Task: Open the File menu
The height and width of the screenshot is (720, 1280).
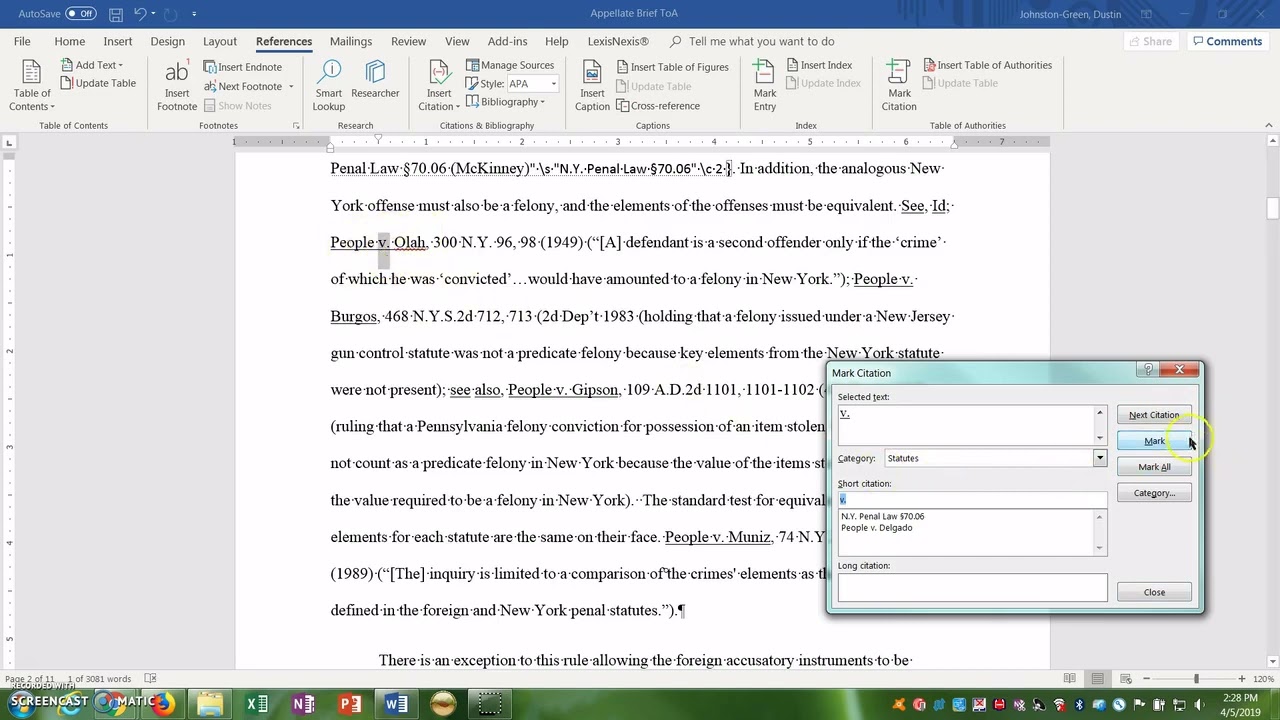Action: point(22,41)
